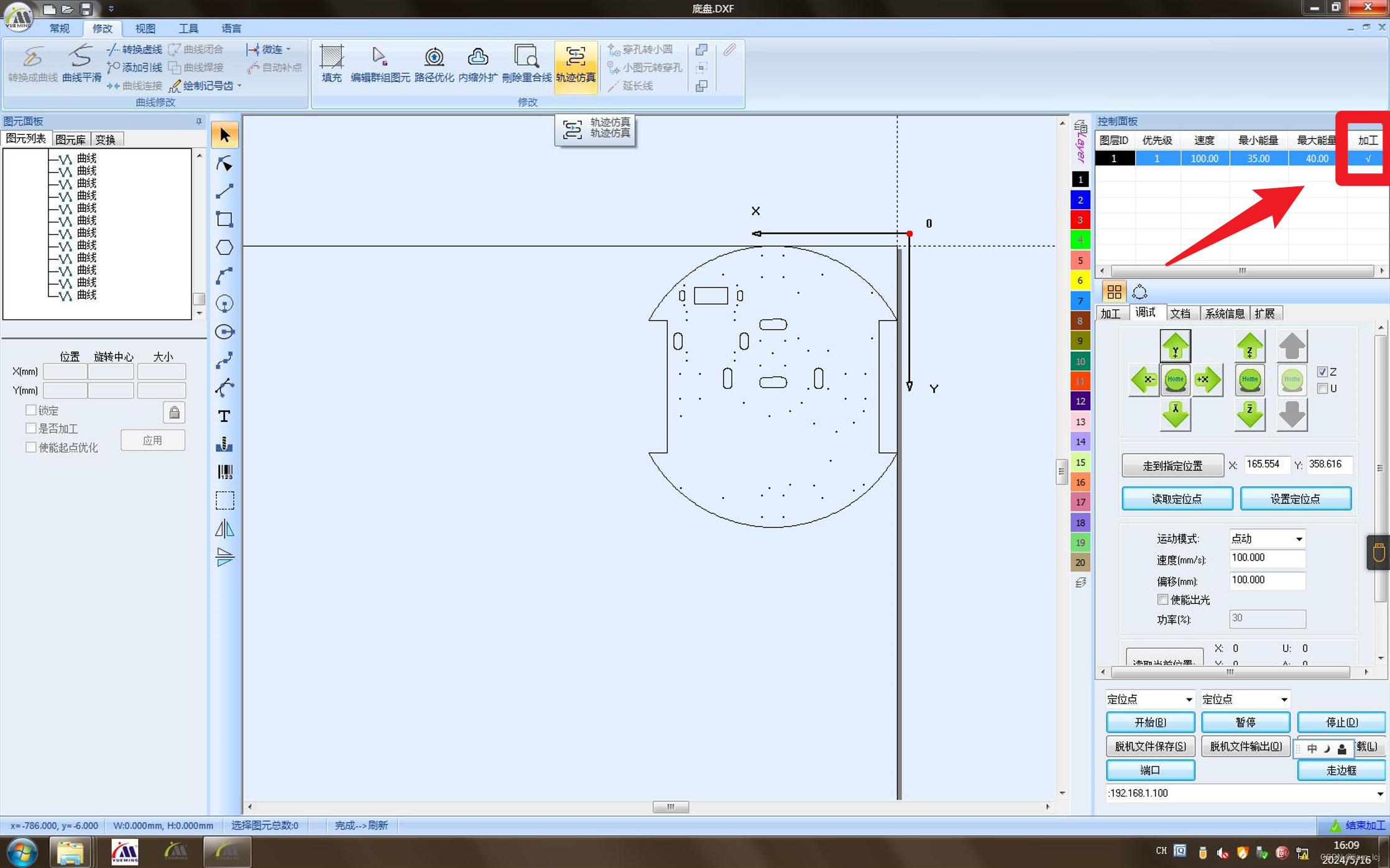Click the 内缩外扩 offset icon
The height and width of the screenshot is (868, 1390).
[x=477, y=64]
